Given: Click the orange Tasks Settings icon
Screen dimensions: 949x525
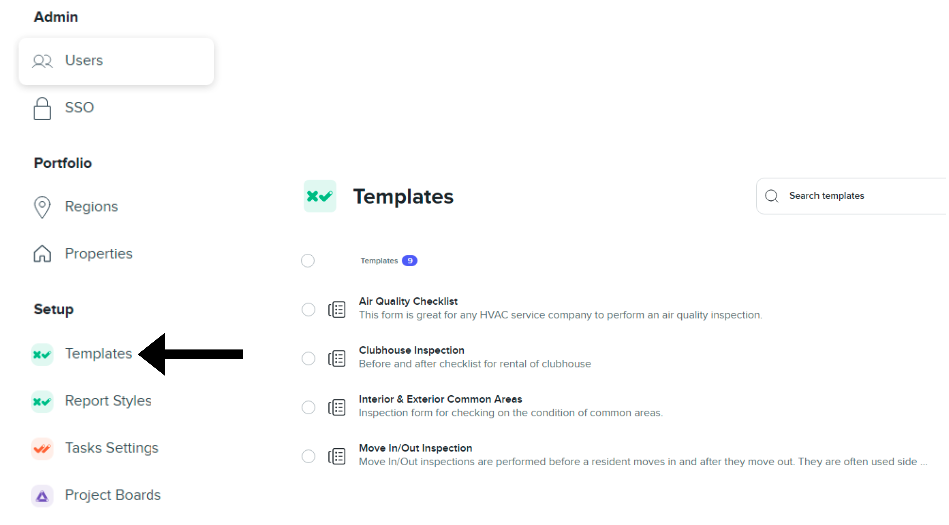Looking at the screenshot, I should [42, 449].
